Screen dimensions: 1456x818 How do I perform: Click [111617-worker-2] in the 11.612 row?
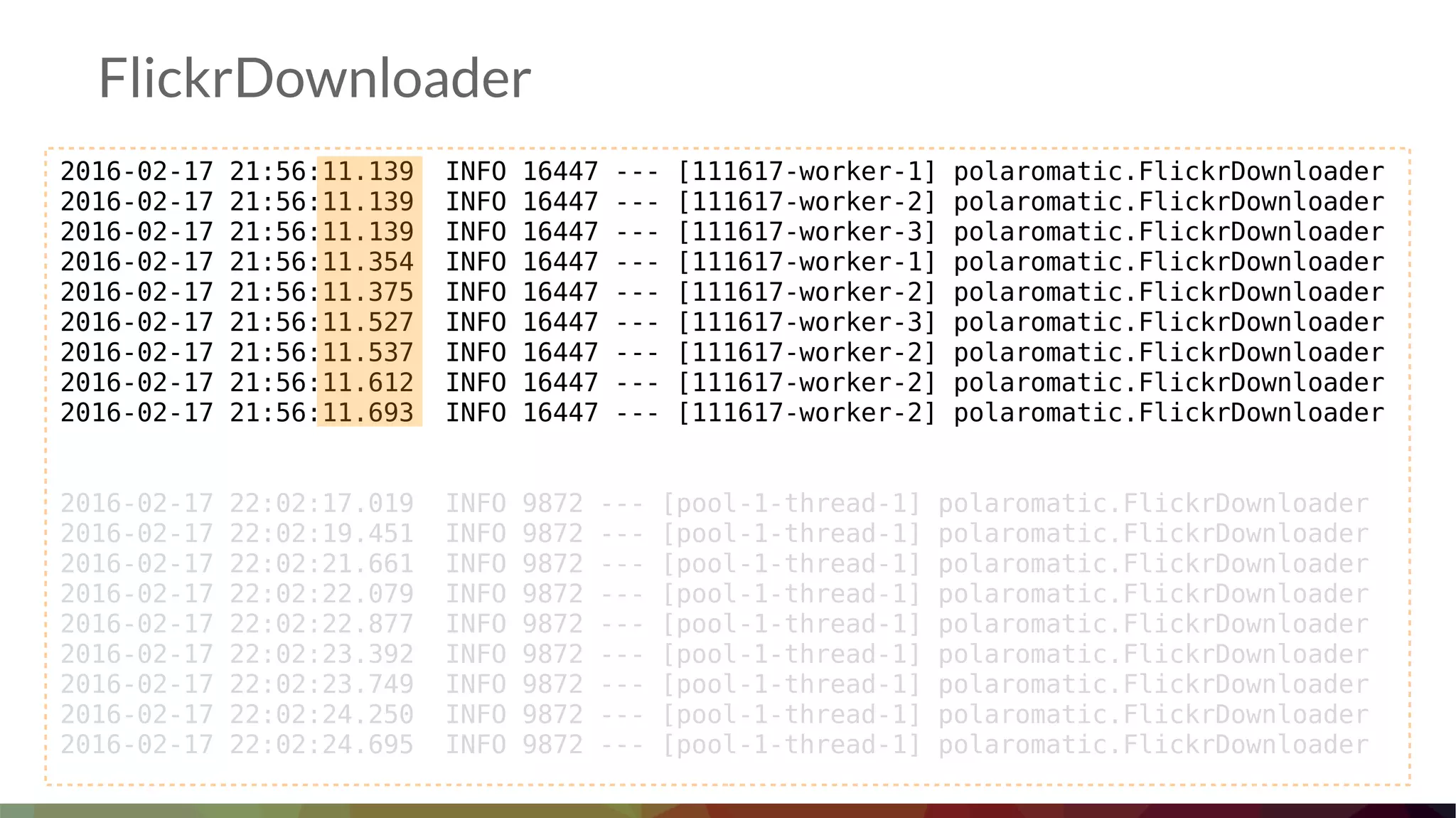point(807,383)
